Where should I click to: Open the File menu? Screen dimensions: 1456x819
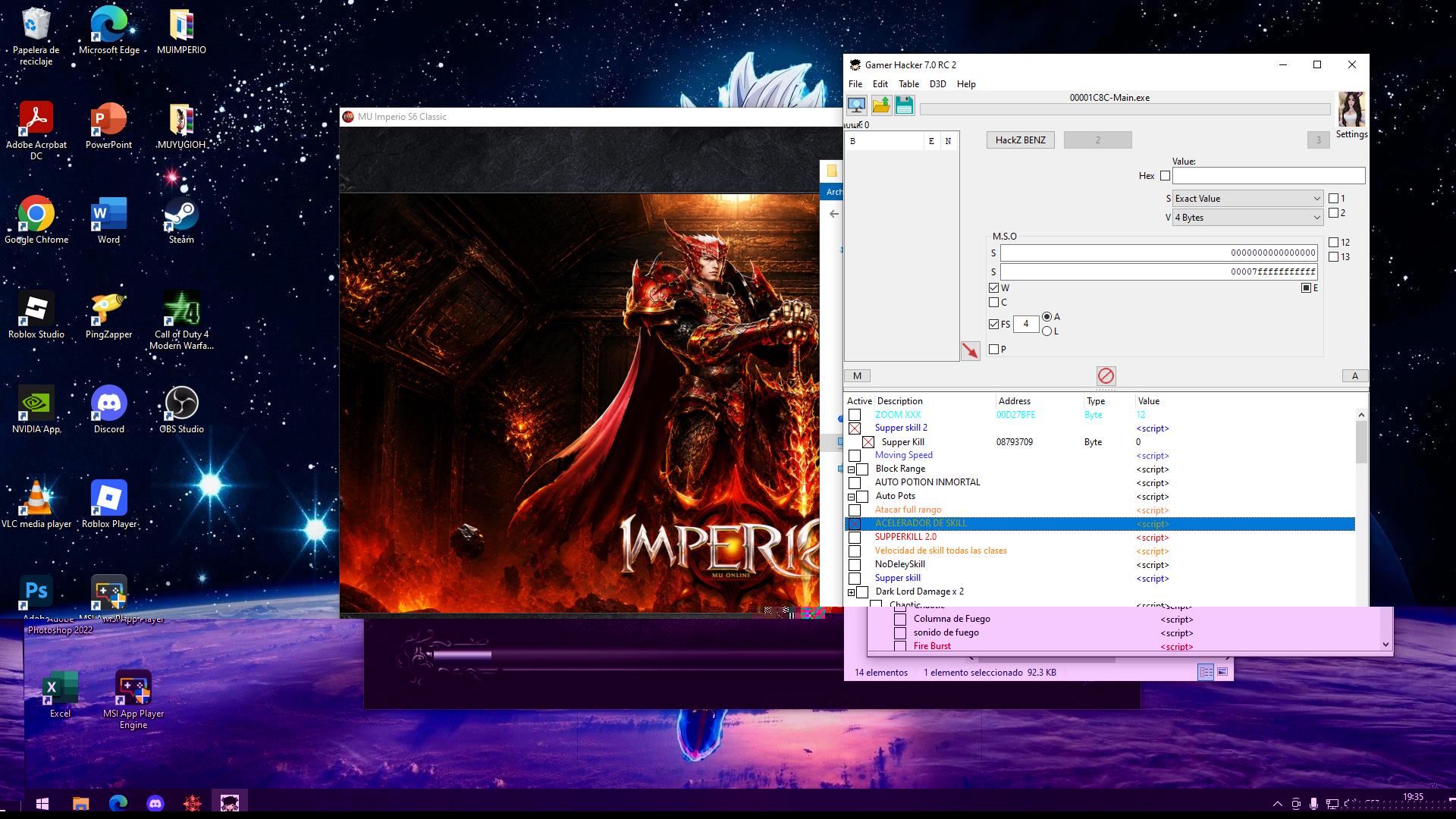click(x=855, y=84)
